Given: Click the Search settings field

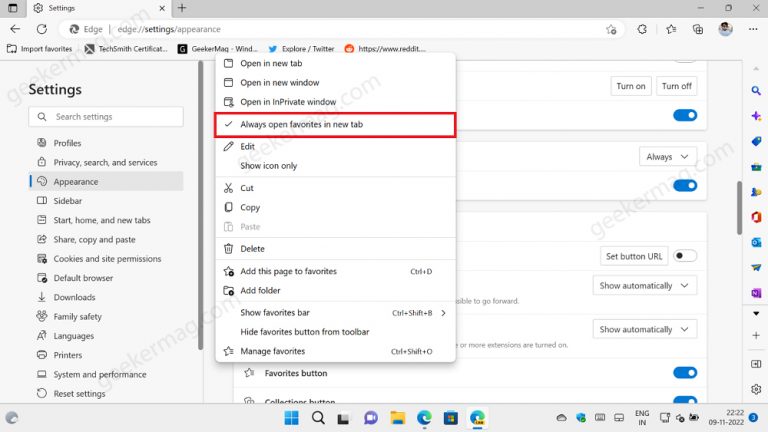Looking at the screenshot, I should click(106, 117).
